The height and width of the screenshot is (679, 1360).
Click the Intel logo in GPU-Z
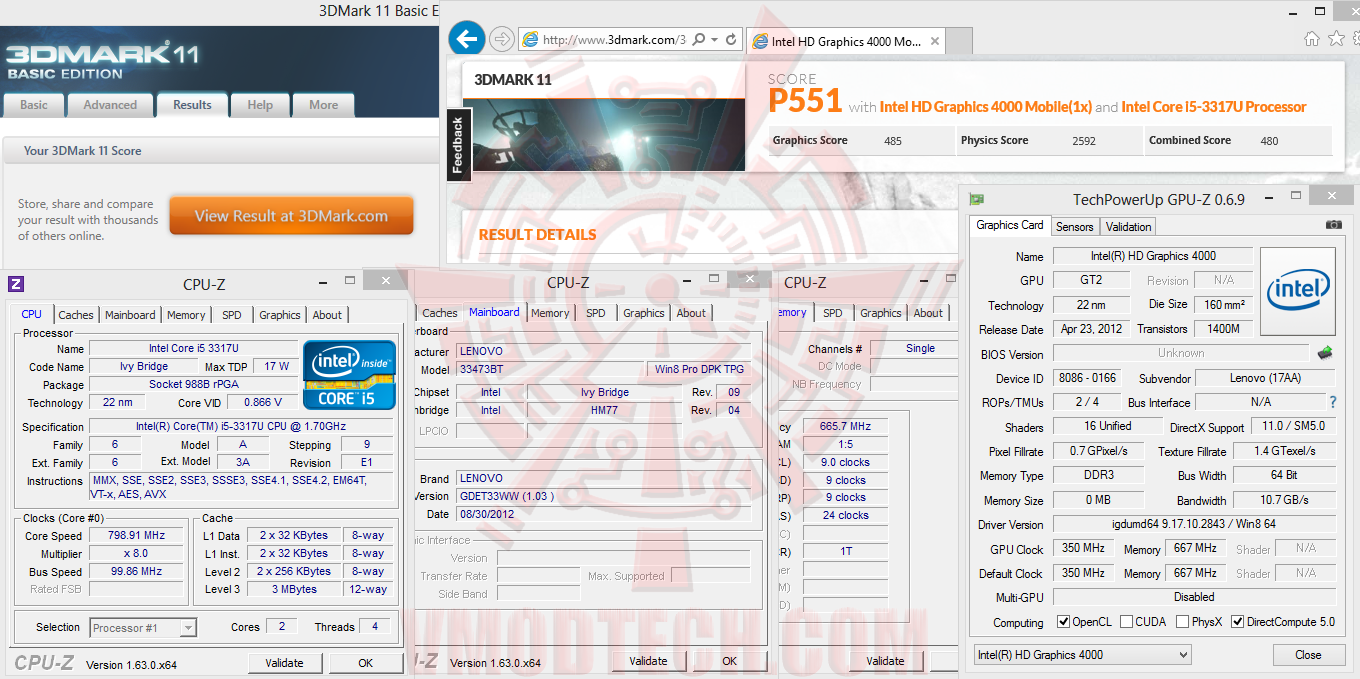coord(1298,291)
